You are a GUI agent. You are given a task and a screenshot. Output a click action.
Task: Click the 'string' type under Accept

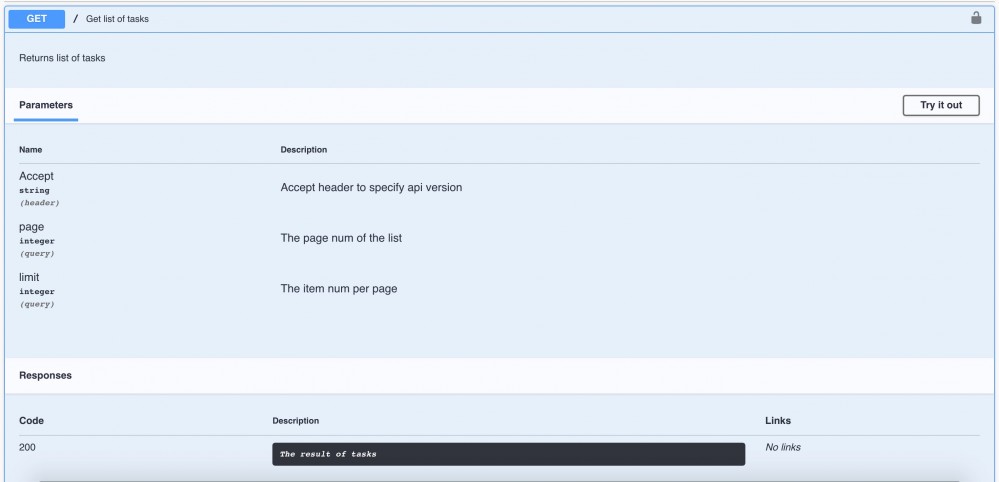coord(34,190)
